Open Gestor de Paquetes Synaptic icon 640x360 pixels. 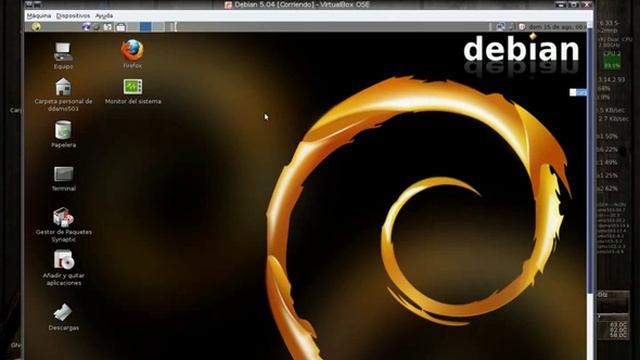click(x=63, y=217)
